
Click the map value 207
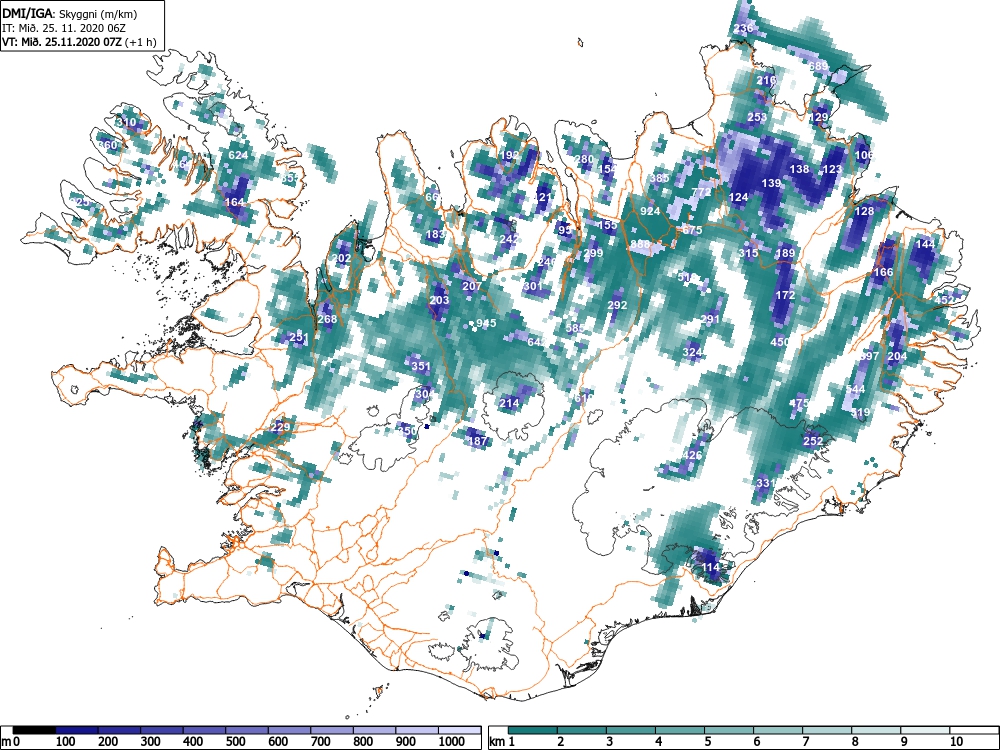tap(472, 286)
